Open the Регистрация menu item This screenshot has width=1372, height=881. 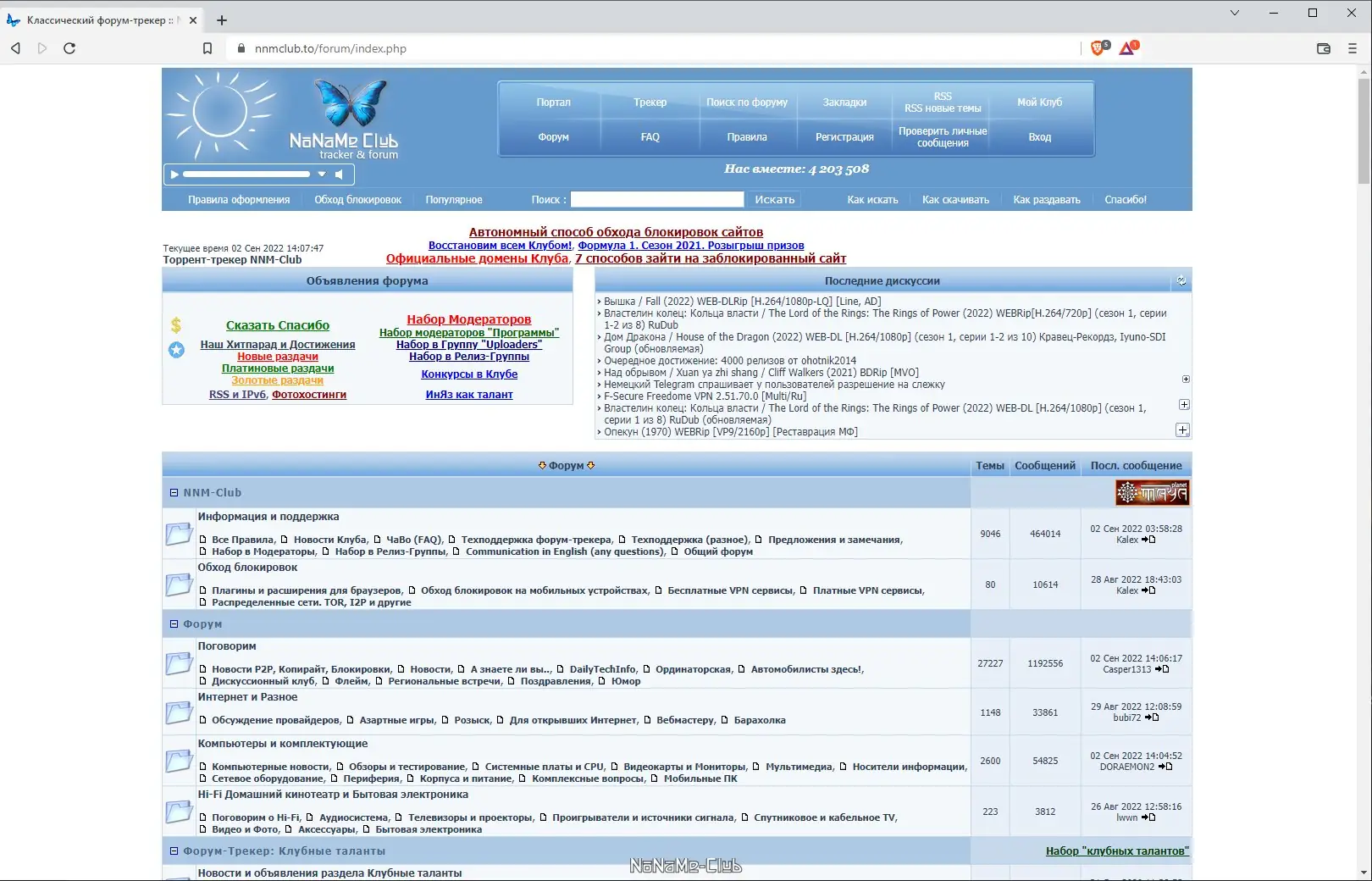844,137
